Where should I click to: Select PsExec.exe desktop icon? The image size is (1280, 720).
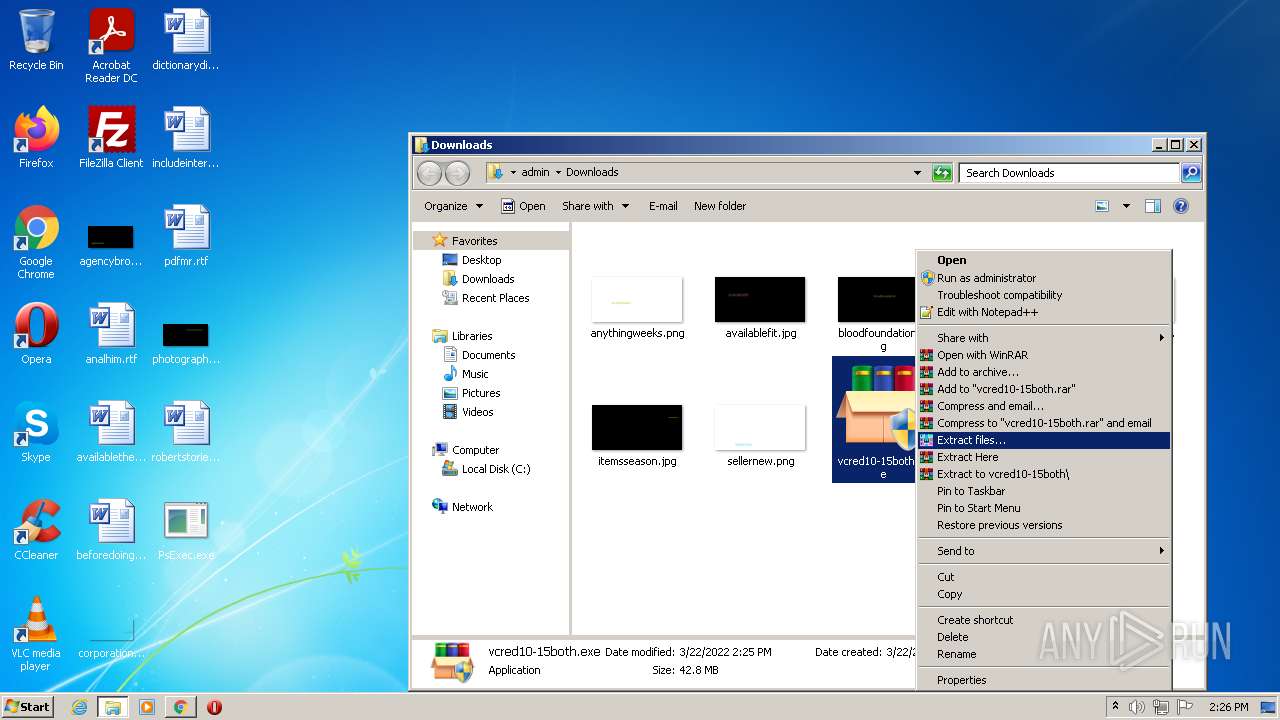coord(186,529)
